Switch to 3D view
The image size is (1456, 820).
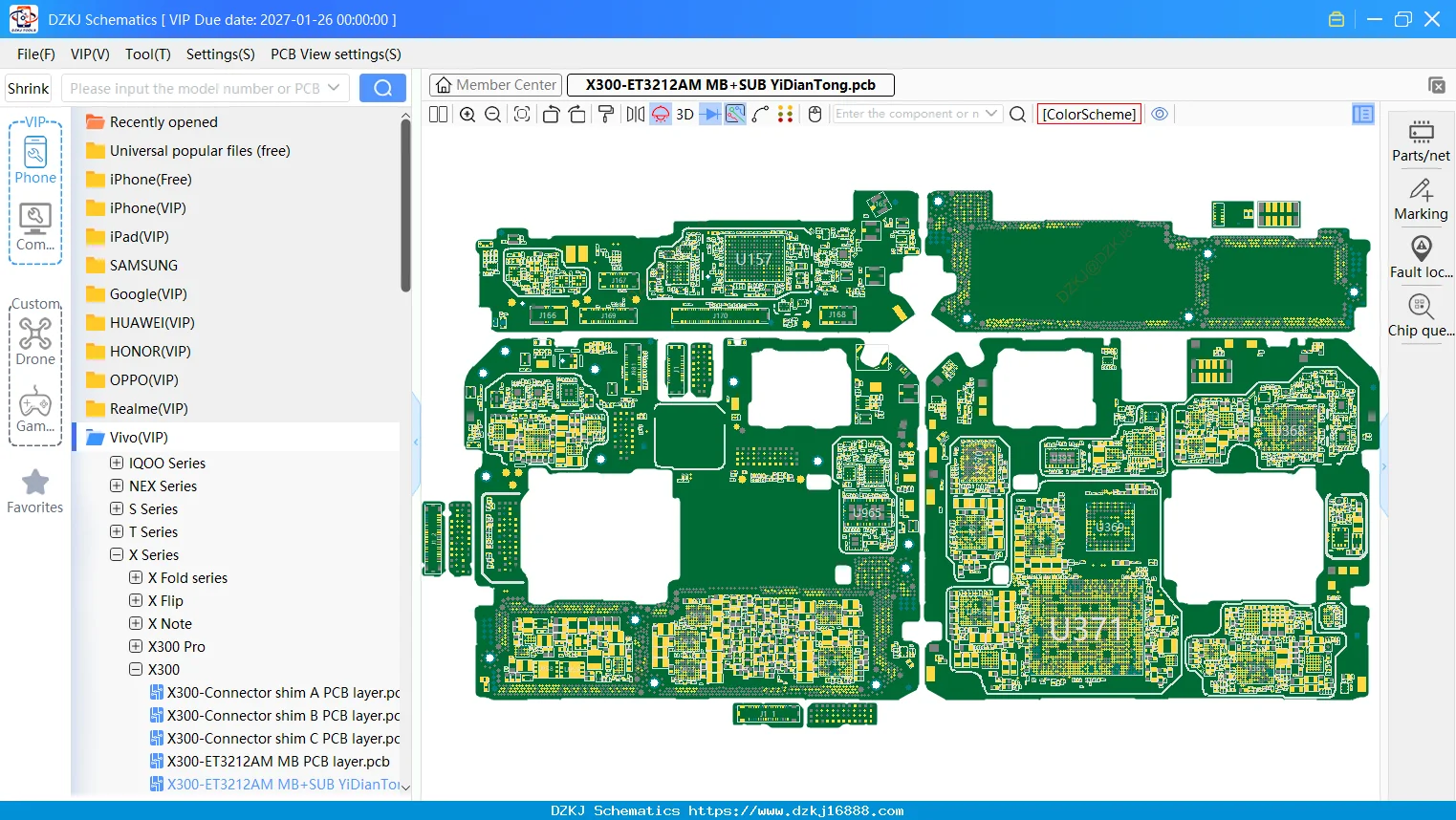[x=685, y=115]
